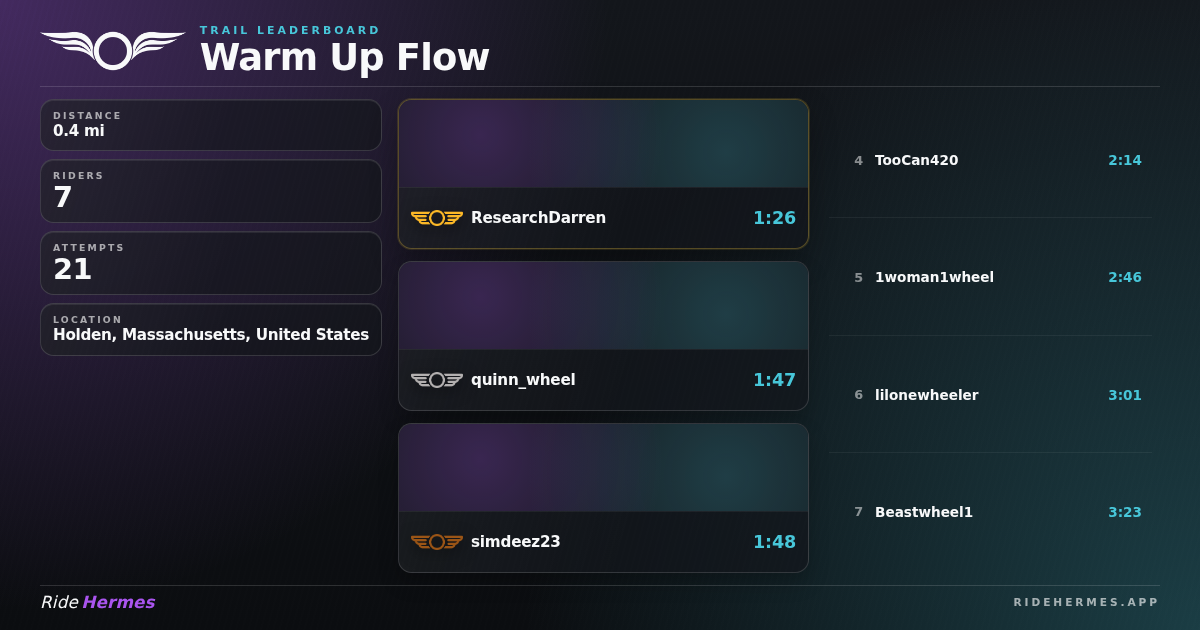
Task: Select the ResearchDarren rider name
Action: (538, 218)
